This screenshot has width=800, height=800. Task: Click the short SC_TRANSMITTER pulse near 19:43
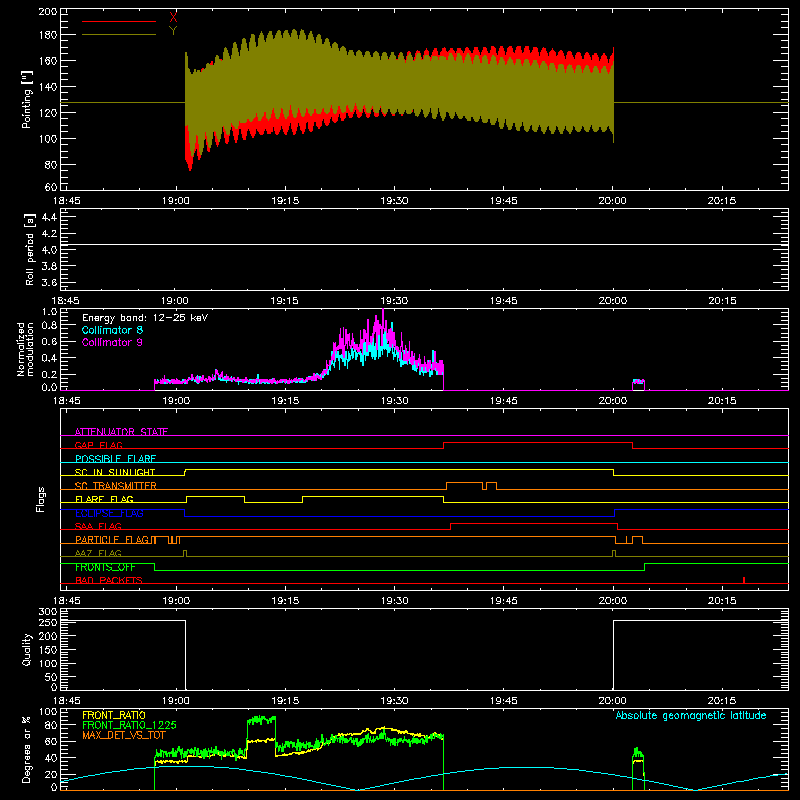pos(491,485)
